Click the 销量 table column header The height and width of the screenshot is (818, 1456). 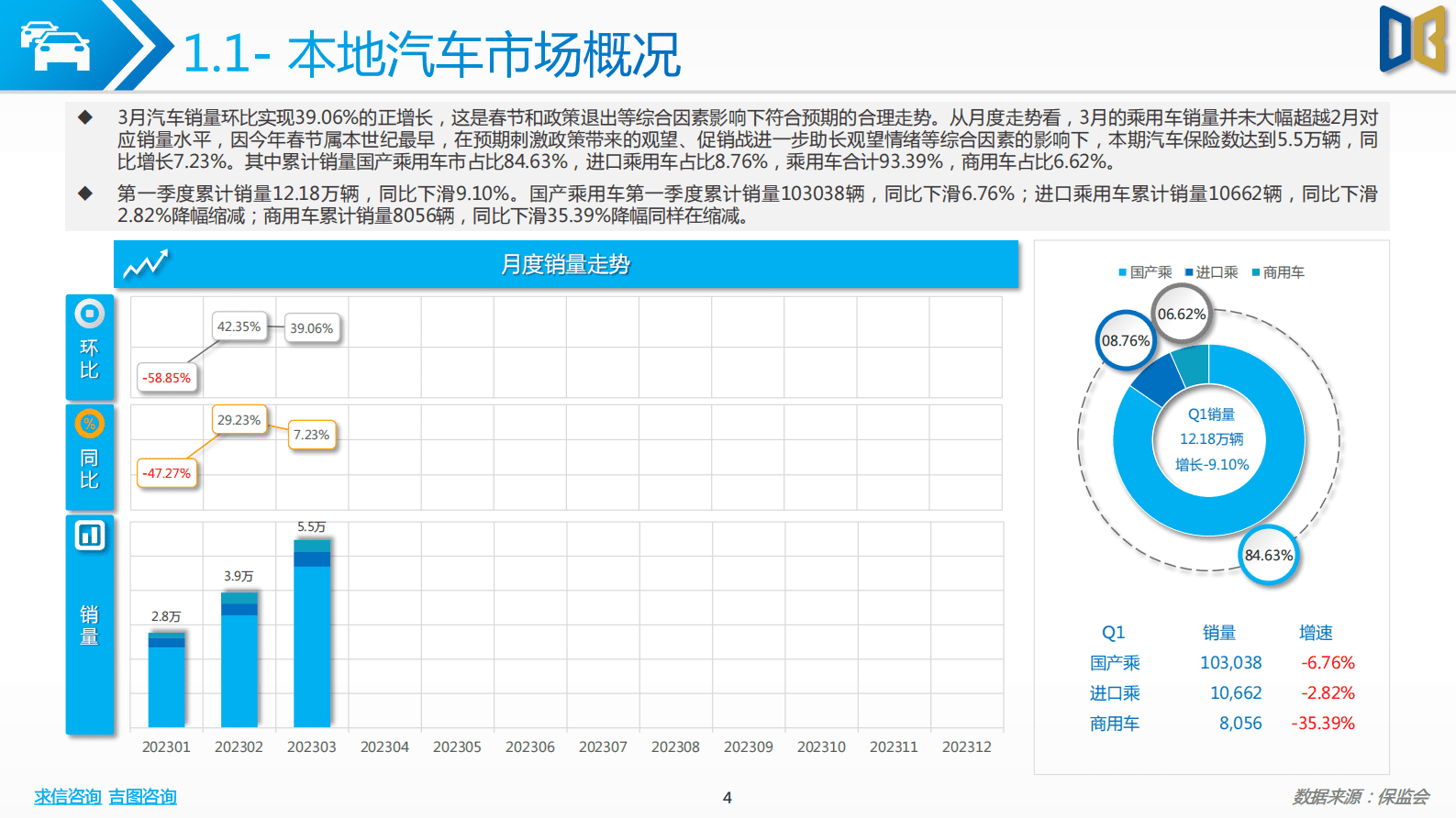coord(1219,633)
